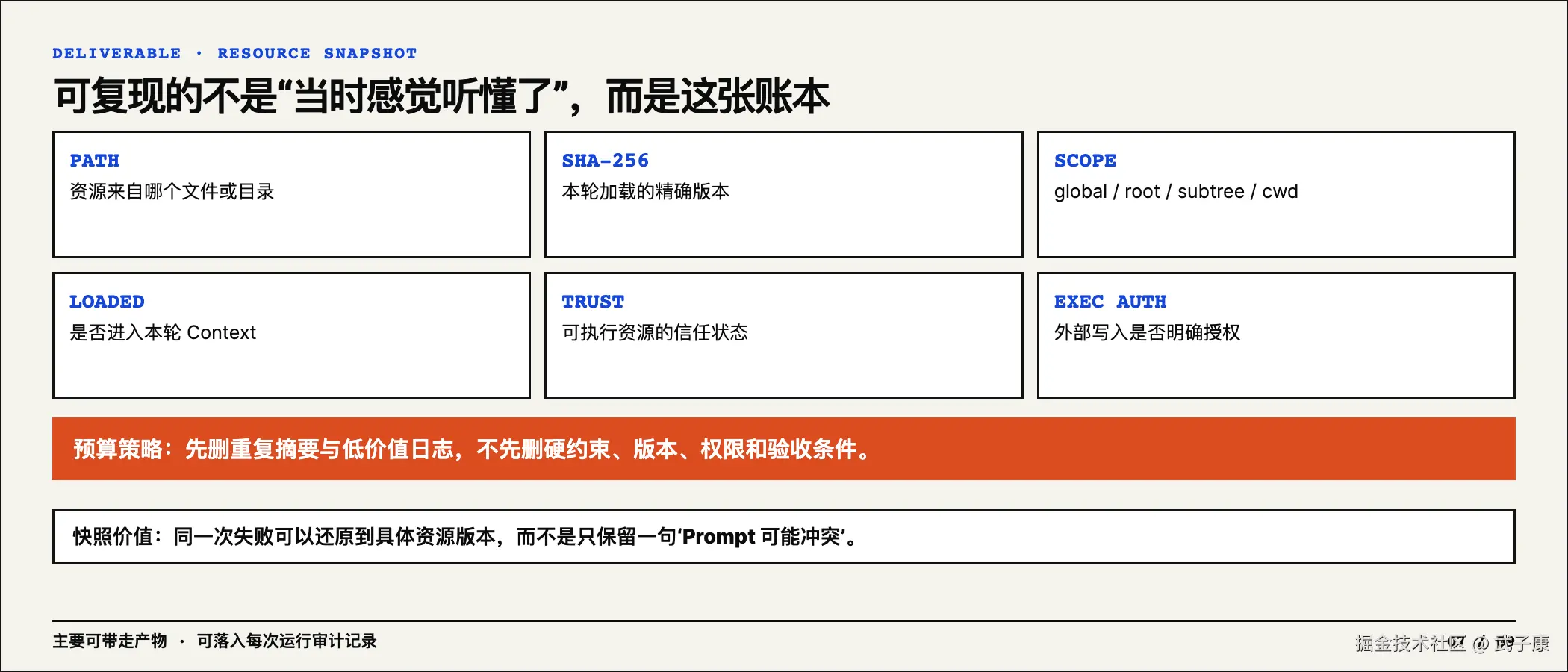Click the footer text '主要可带走产物'
The width and height of the screenshot is (1568, 672).
click(x=110, y=641)
